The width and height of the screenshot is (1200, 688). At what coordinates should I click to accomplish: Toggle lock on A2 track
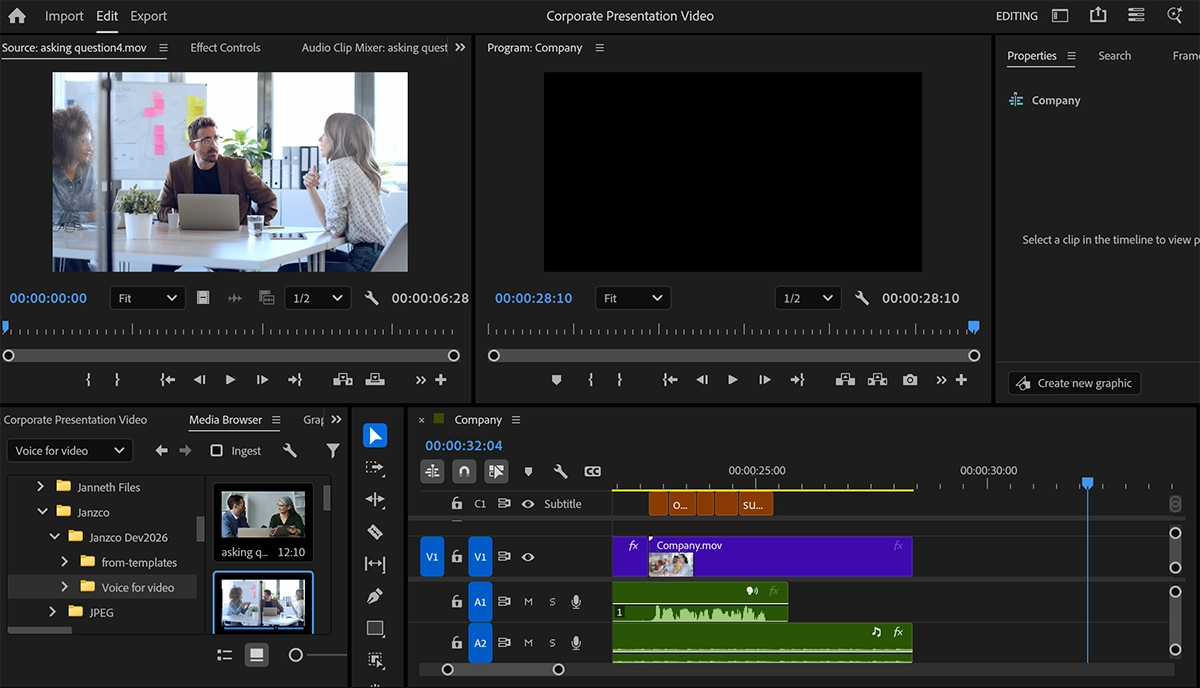[x=456, y=643]
